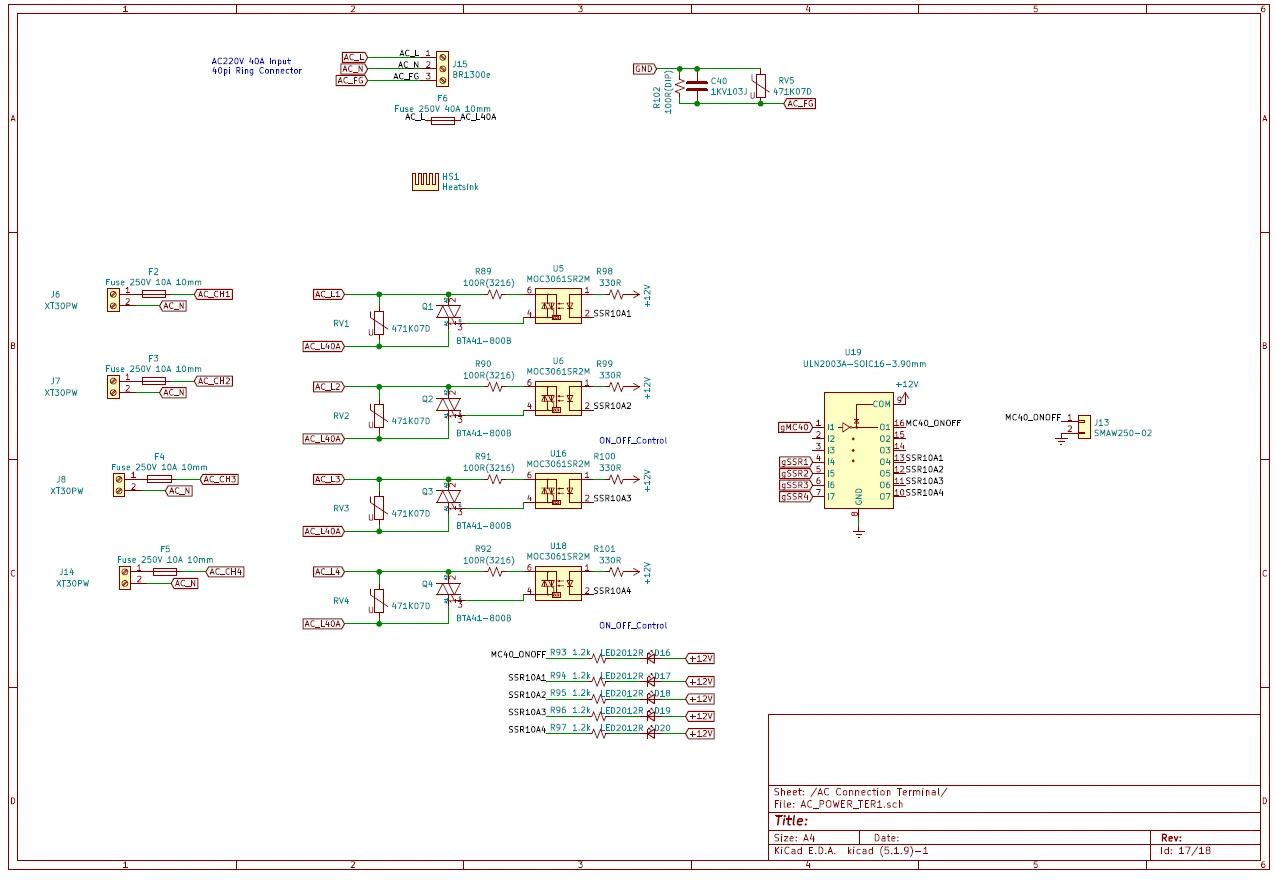Select the Q1 triac symbol
The height and width of the screenshot is (880, 1276).
449,311
